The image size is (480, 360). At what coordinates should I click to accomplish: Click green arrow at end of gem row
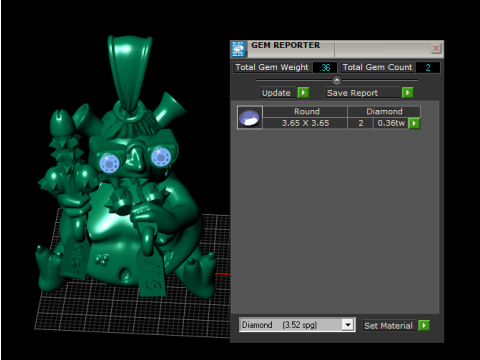[x=414, y=123]
